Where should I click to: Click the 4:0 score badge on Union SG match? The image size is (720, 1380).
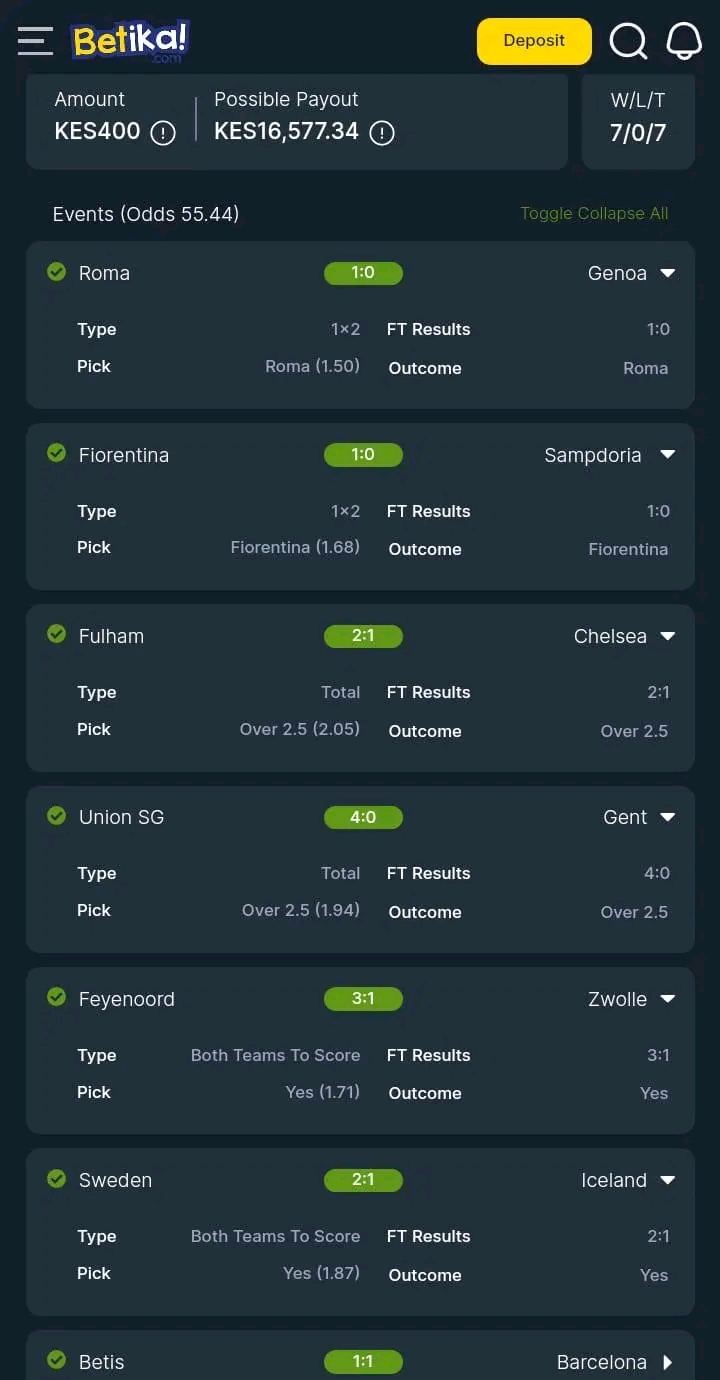363,817
